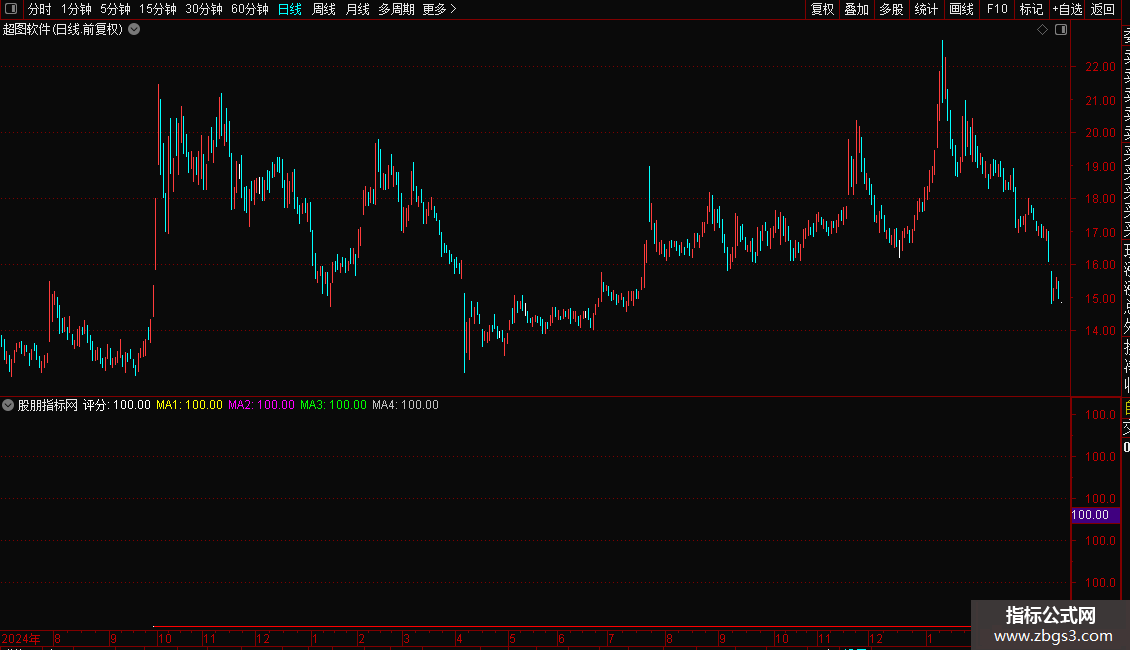The image size is (1130, 650).
Task: Select the 60分钟 period tab
Action: pos(250,9)
